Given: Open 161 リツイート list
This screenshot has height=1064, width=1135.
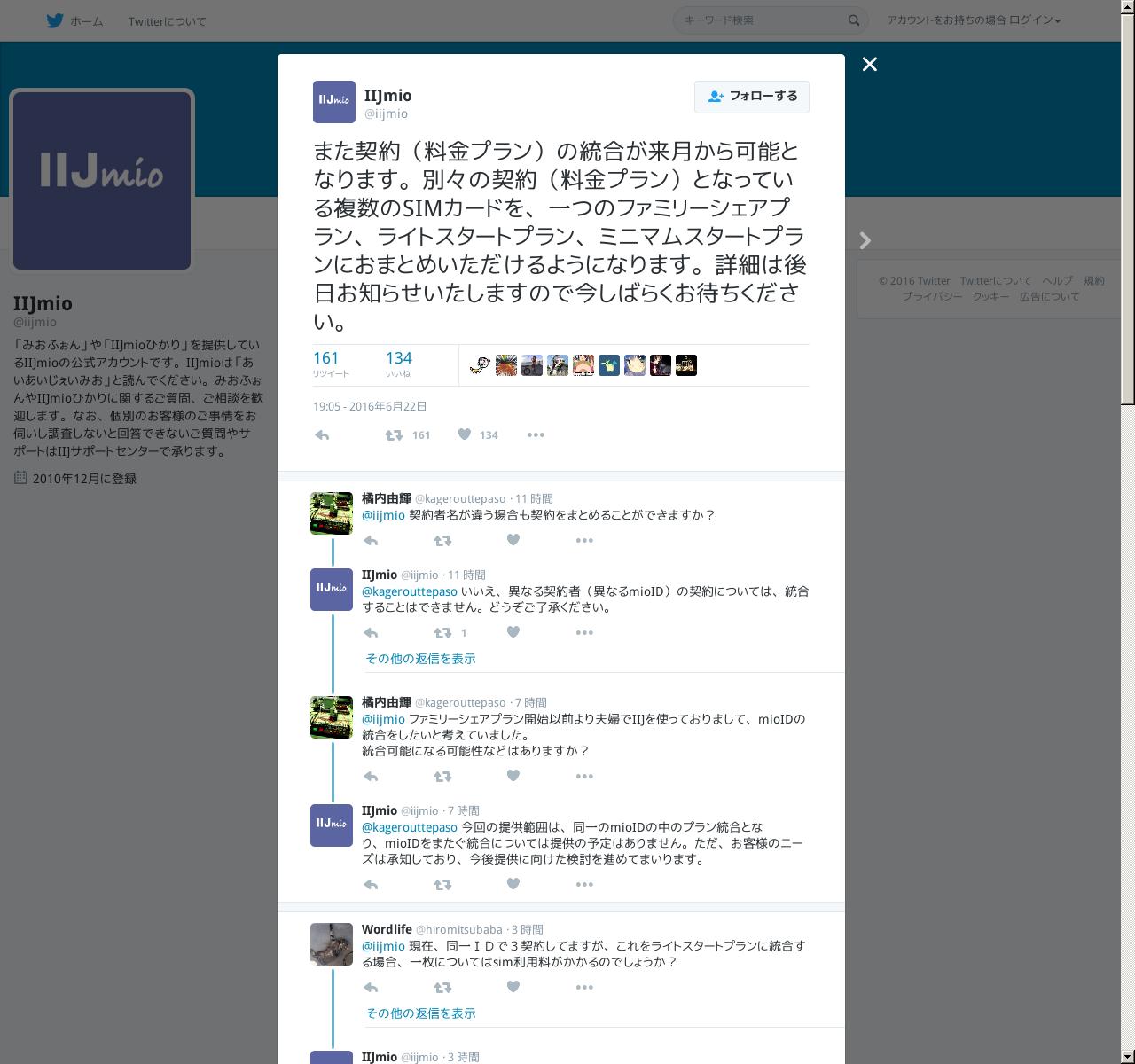Looking at the screenshot, I should click(331, 364).
